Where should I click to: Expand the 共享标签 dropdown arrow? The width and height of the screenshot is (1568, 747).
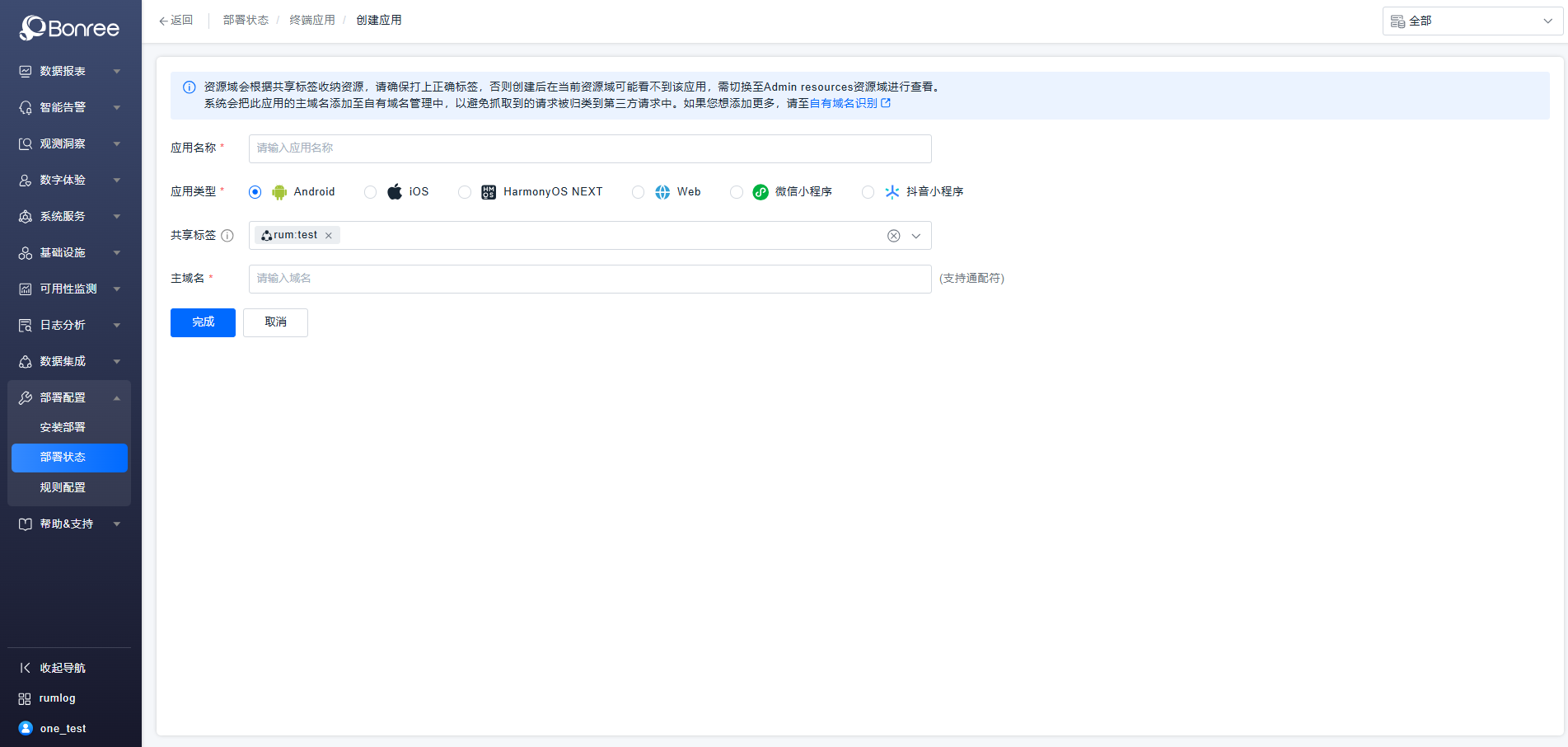tap(915, 236)
